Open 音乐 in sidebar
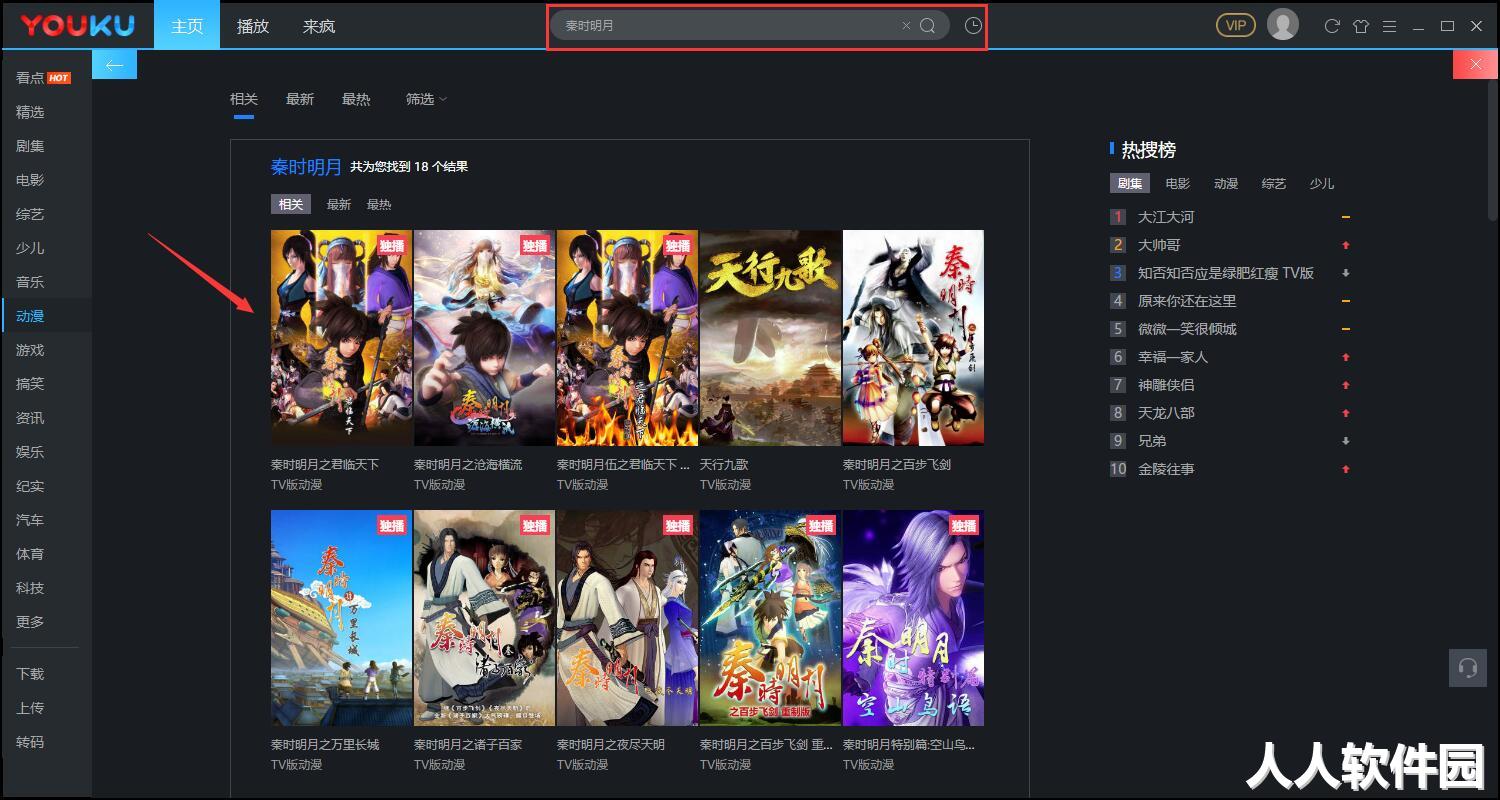This screenshot has height=800, width=1500. point(30,282)
